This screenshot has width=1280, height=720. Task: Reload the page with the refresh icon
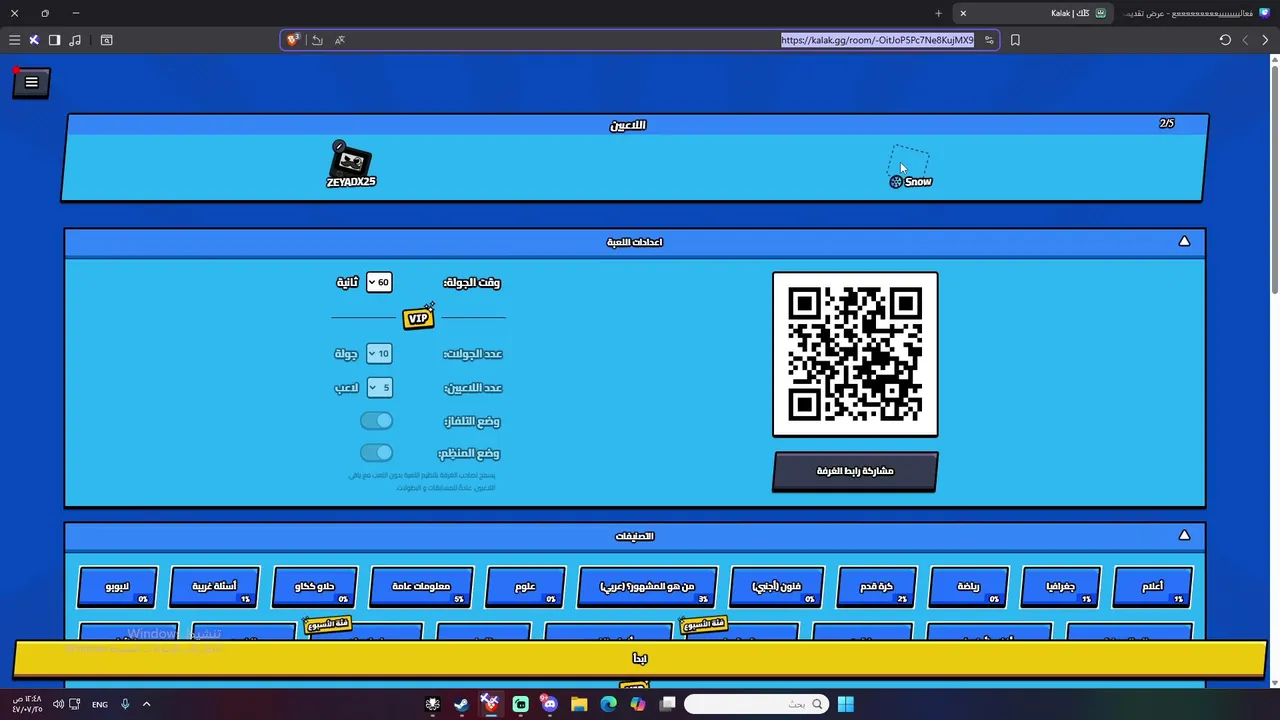click(x=1225, y=40)
